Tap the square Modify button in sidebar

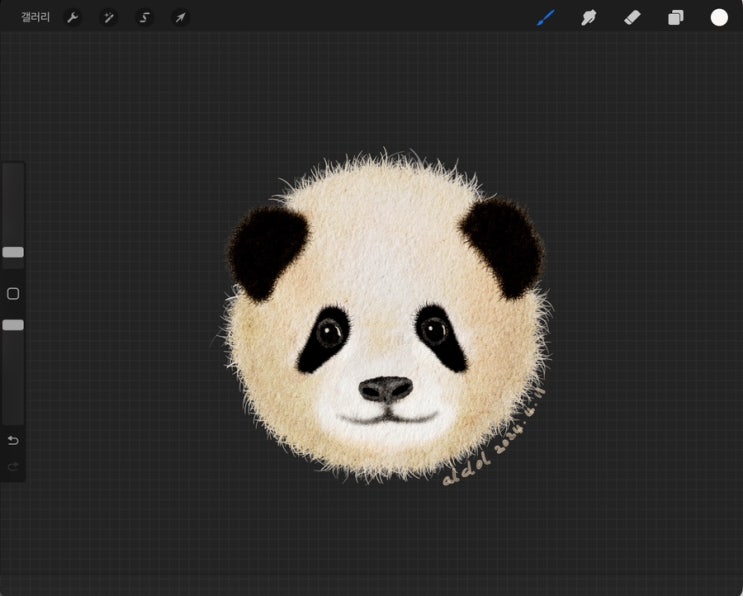[13, 294]
